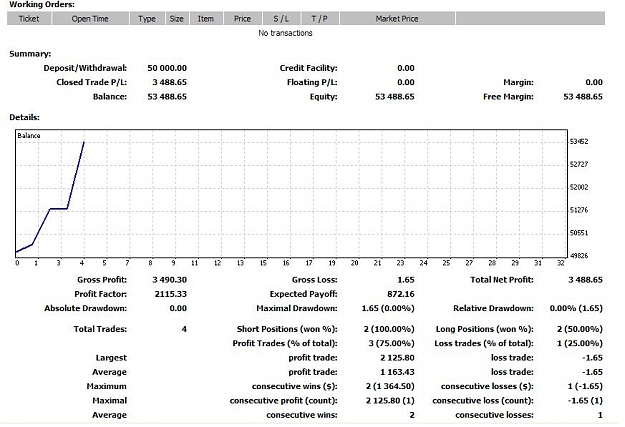Click the Open Time column header
The height and width of the screenshot is (427, 625).
(90, 18)
